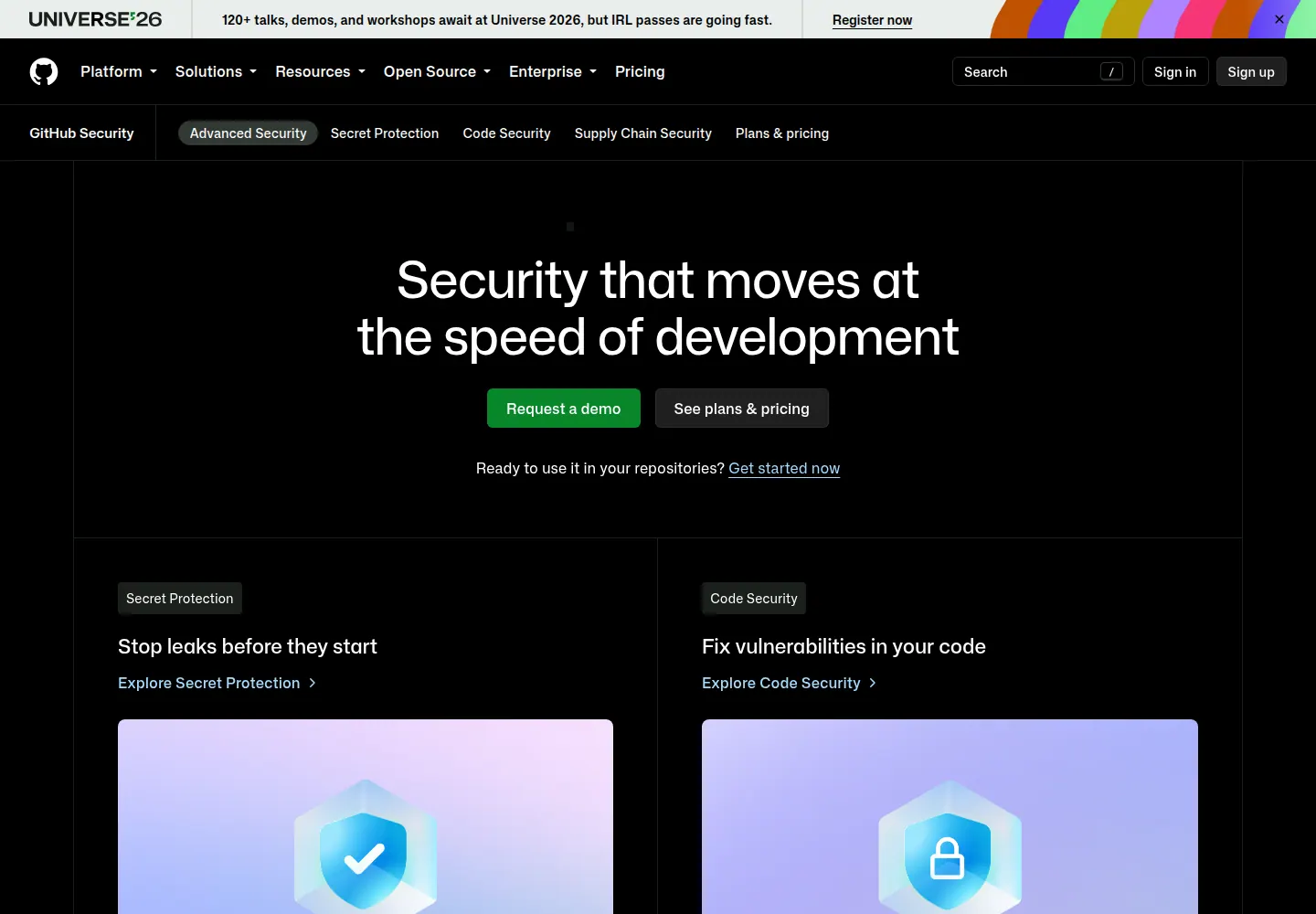Open Explore Code Security link
Screen dimensions: 1316x914
(790, 683)
